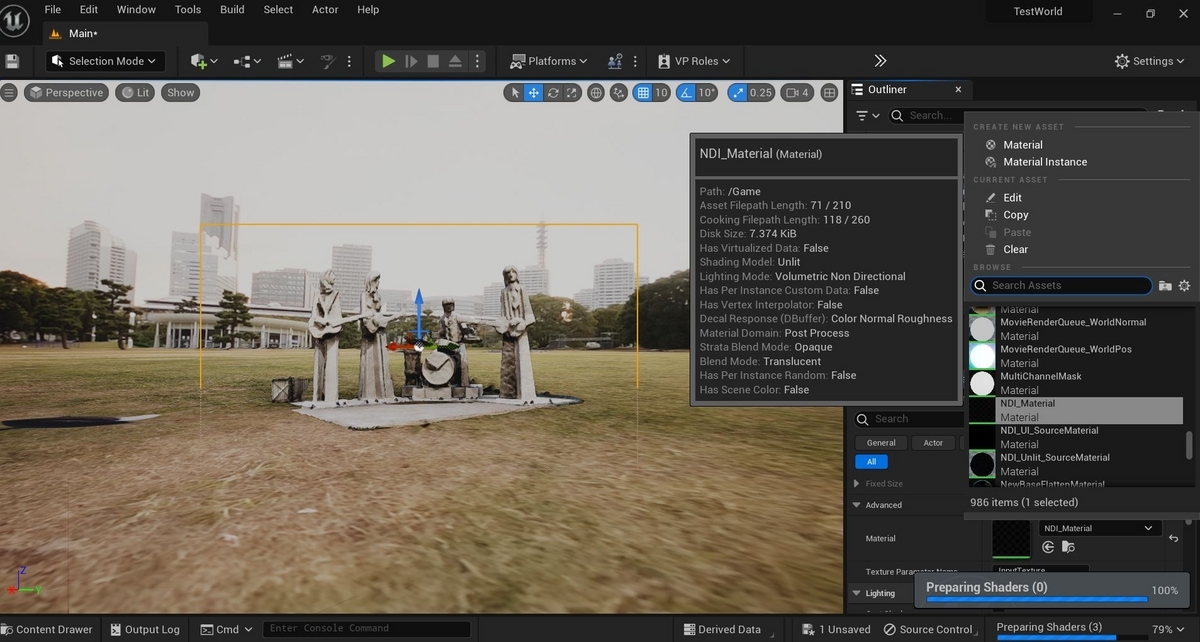Collapse the Advanced section

[857, 505]
